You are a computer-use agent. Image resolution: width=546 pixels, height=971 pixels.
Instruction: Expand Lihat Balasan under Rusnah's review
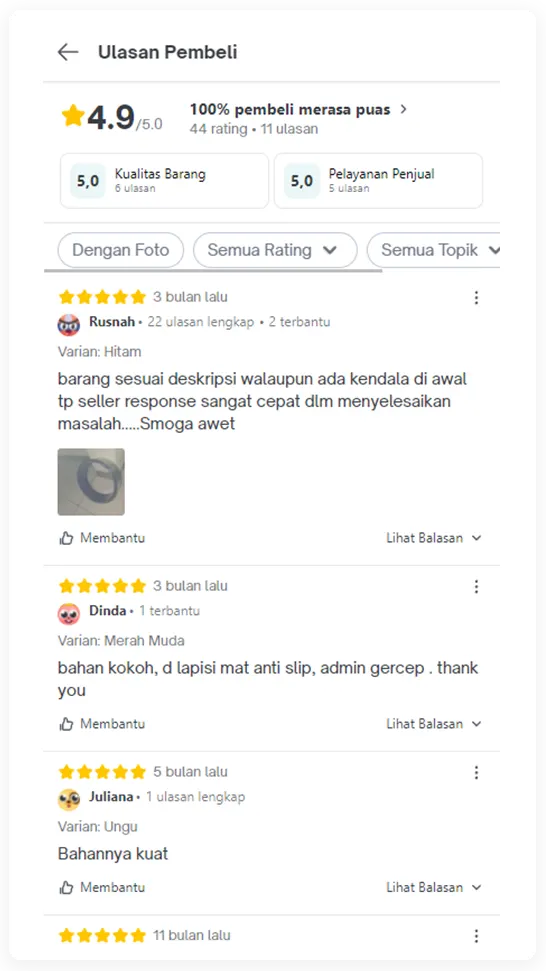pyautogui.click(x=433, y=538)
